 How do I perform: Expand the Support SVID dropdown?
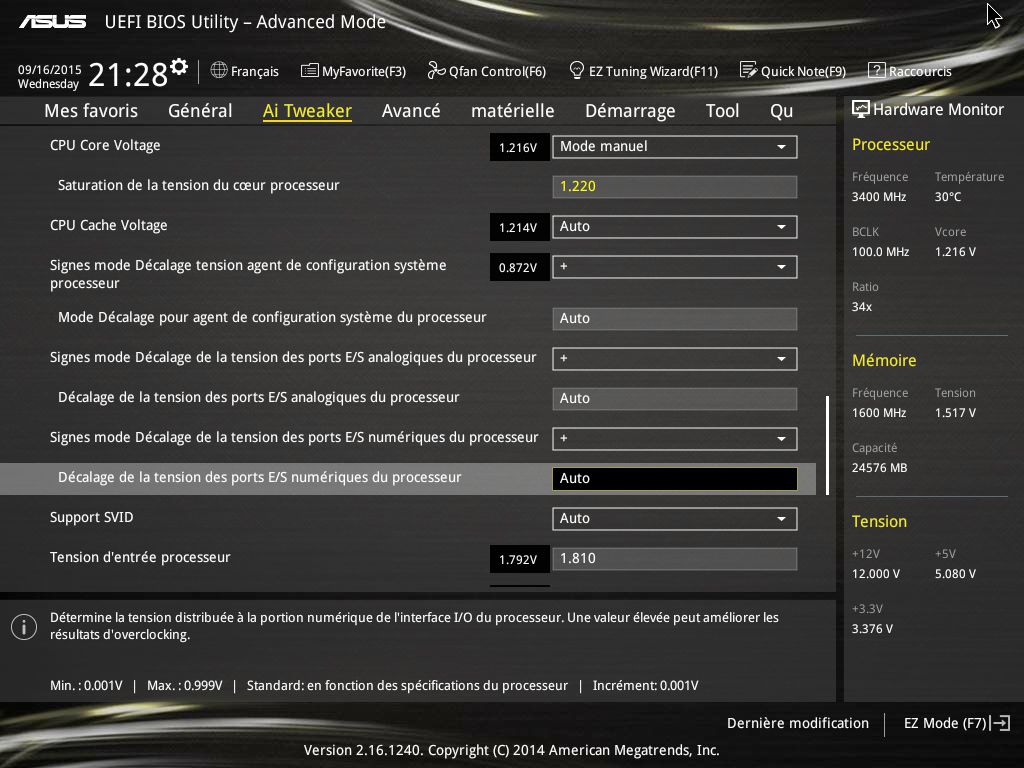tap(675, 519)
